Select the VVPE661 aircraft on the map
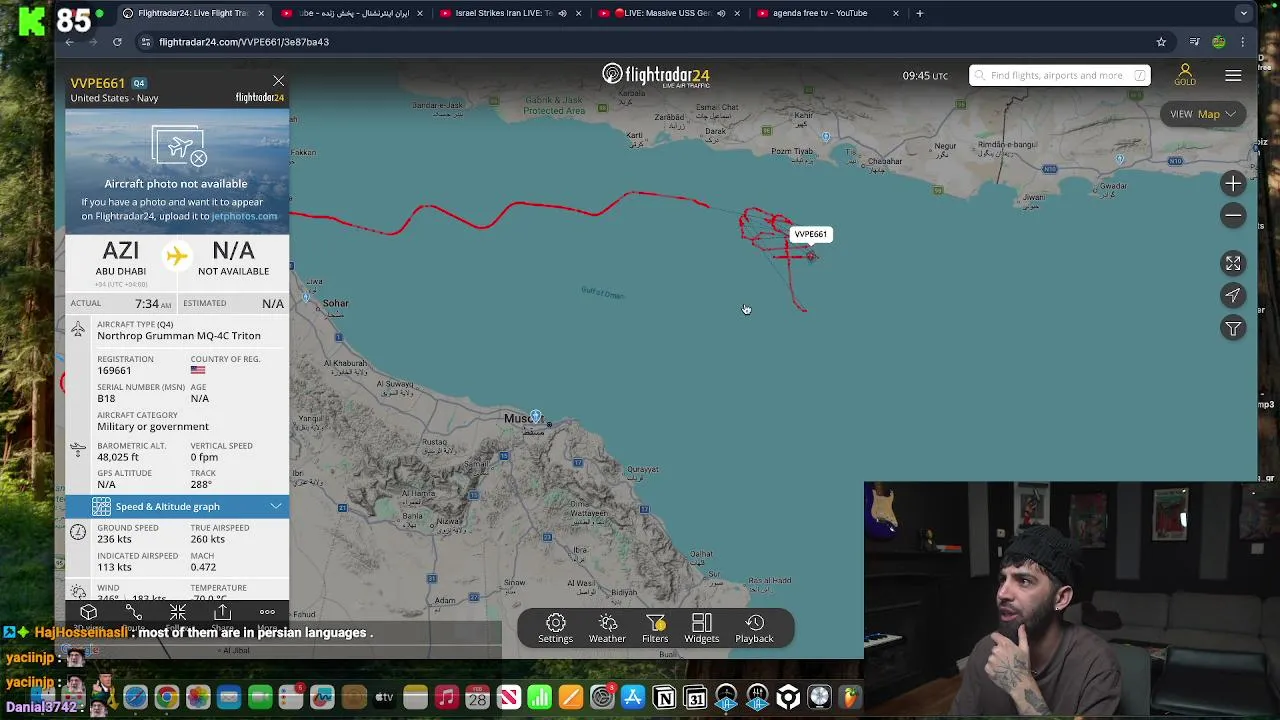Screen dimensions: 1280x720 (x=811, y=256)
